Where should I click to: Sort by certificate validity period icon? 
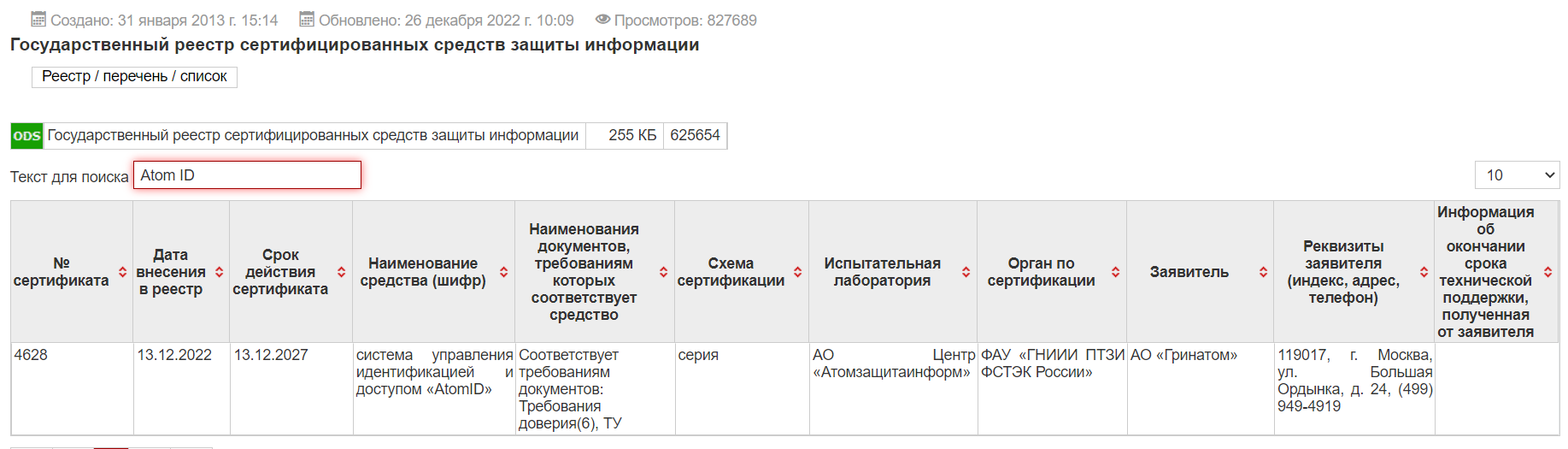pyautogui.click(x=342, y=272)
